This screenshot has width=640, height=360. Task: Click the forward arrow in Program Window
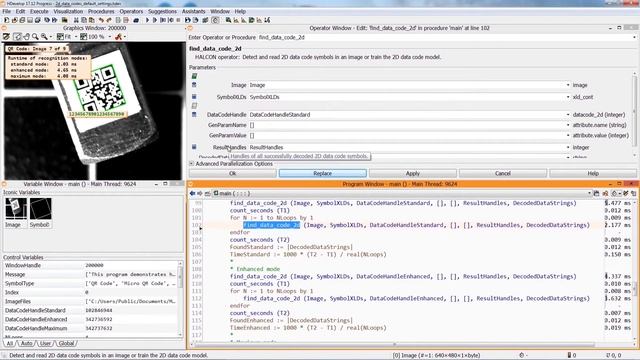[x=200, y=193]
